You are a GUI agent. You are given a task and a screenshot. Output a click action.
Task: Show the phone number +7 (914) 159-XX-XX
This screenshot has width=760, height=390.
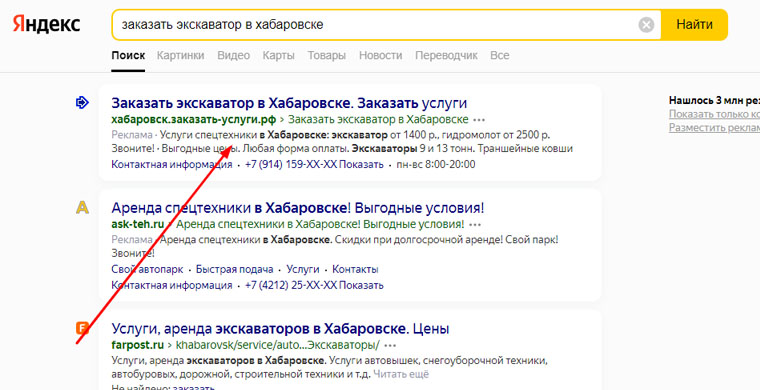(314, 165)
